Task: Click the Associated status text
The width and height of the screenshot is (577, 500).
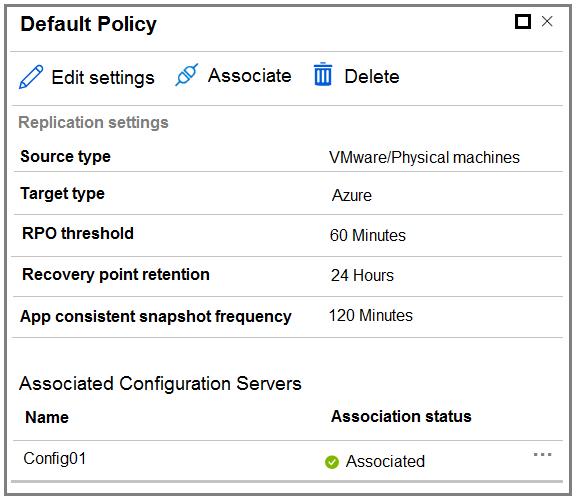Action: pyautogui.click(x=385, y=461)
